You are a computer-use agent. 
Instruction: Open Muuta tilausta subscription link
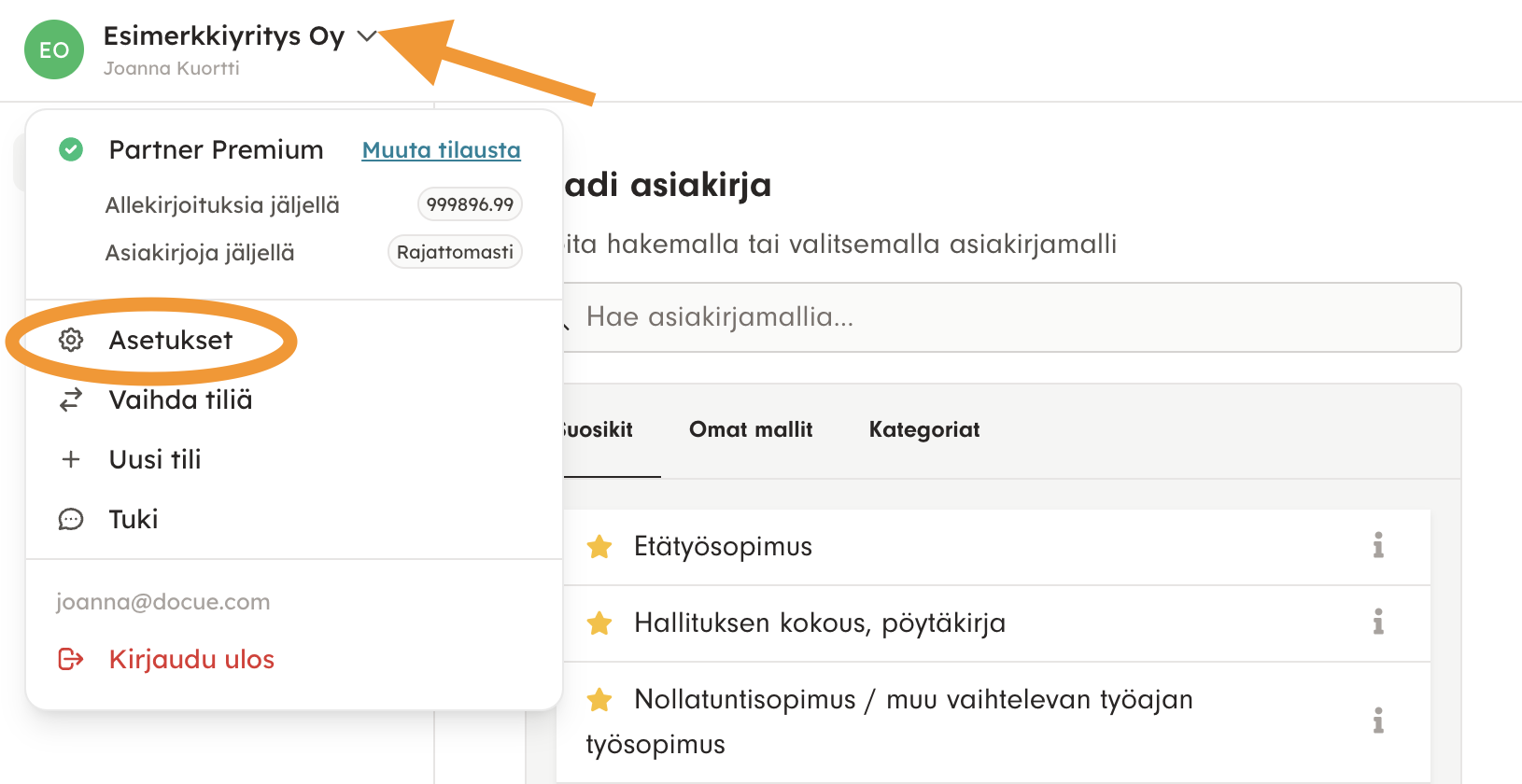point(441,150)
